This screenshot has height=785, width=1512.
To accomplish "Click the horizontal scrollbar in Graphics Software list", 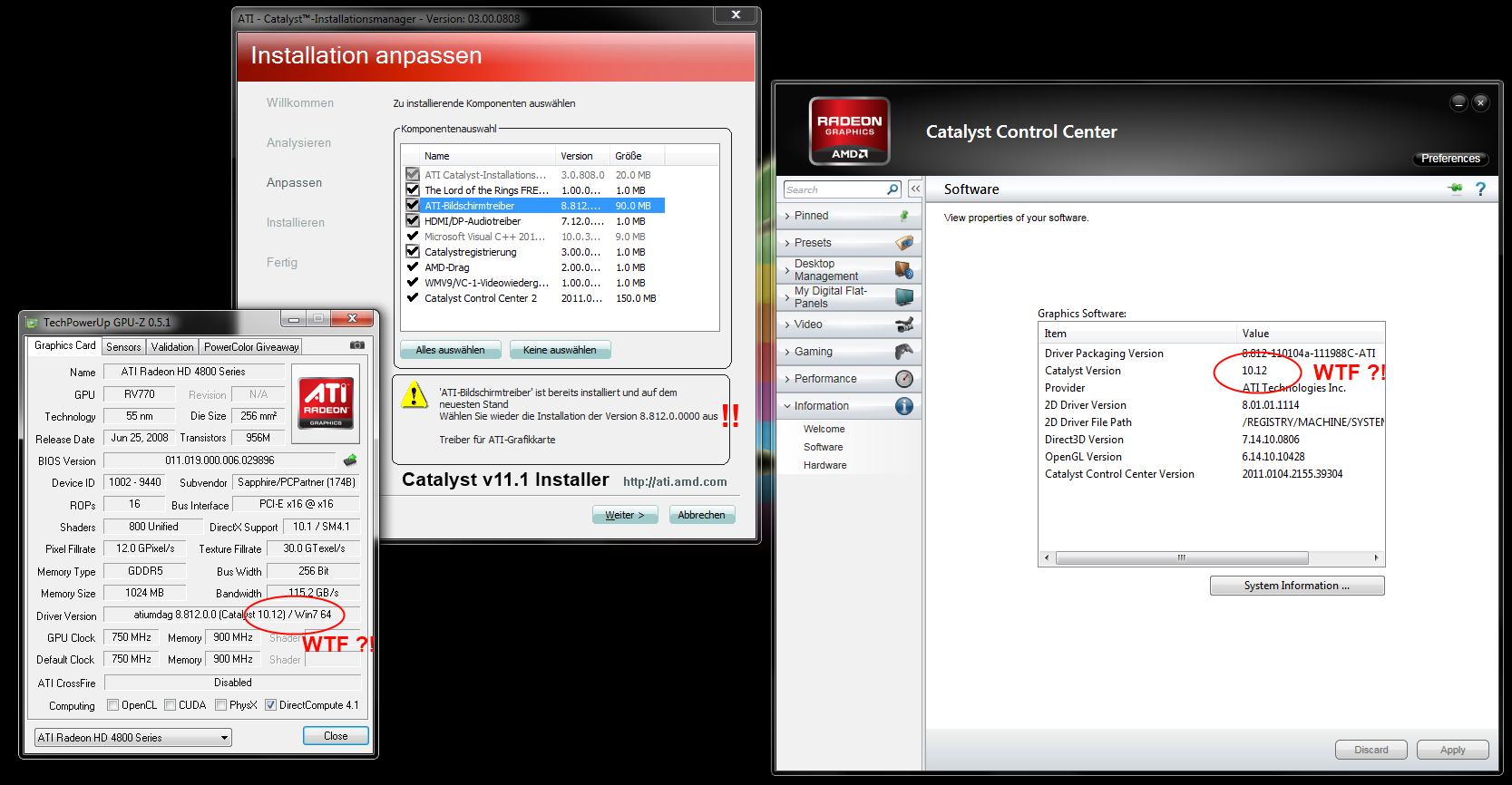I will (x=1182, y=558).
